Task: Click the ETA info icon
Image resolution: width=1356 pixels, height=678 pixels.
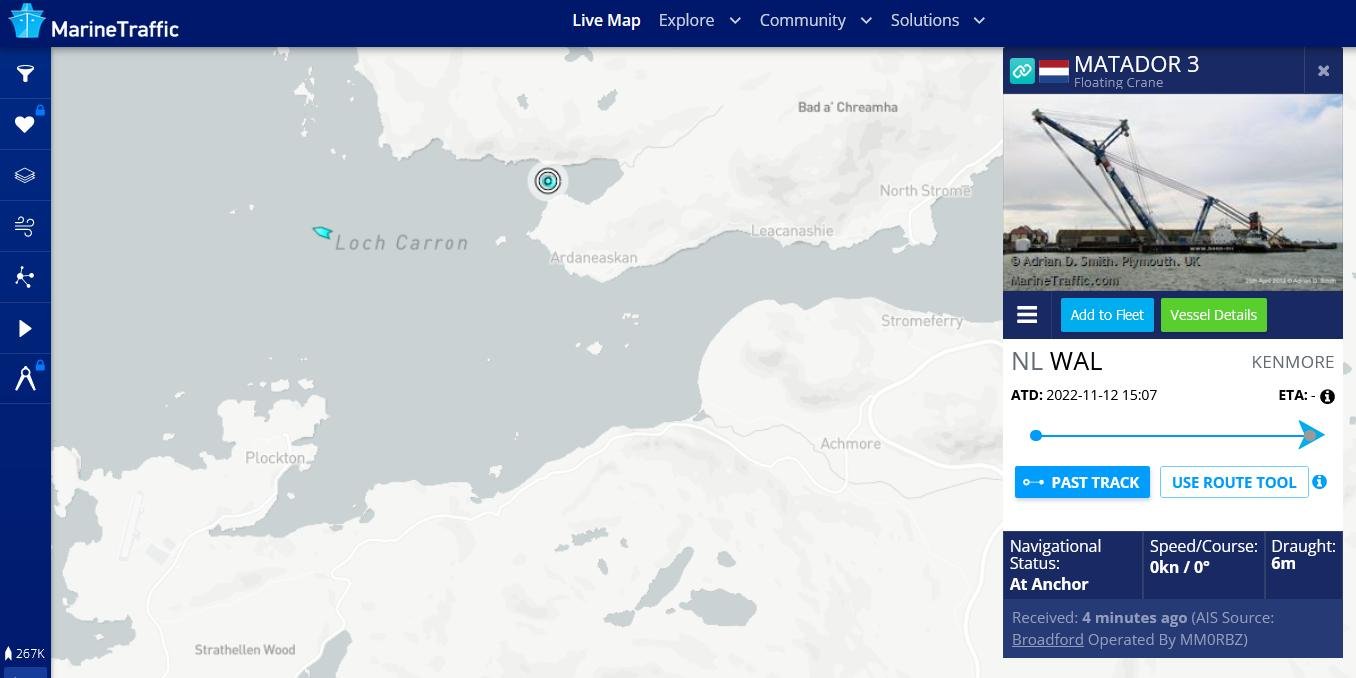Action: coord(1327,397)
